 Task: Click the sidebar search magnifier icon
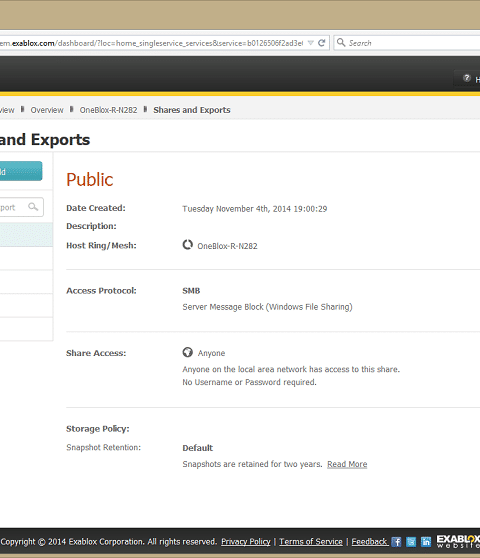click(33, 207)
